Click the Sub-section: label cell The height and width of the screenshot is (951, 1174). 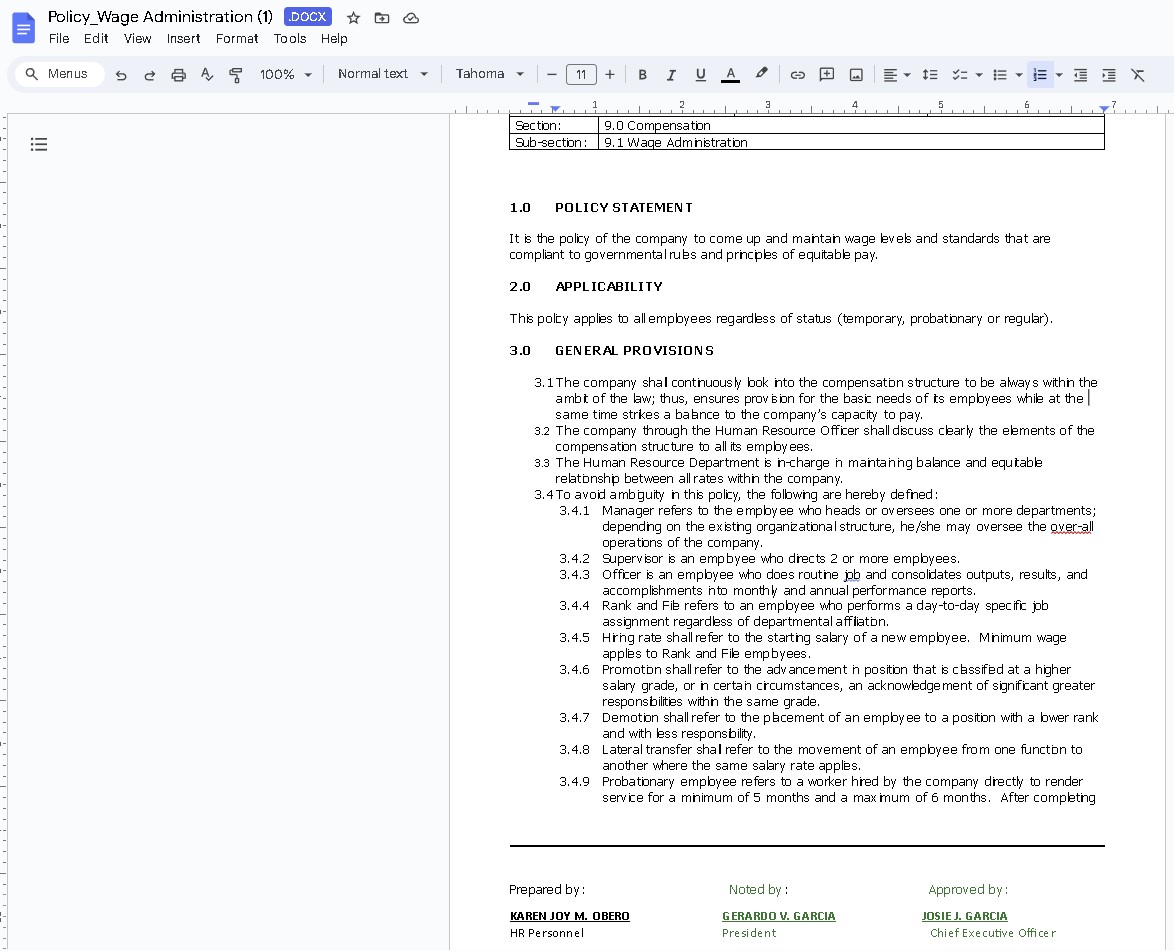pos(554,142)
